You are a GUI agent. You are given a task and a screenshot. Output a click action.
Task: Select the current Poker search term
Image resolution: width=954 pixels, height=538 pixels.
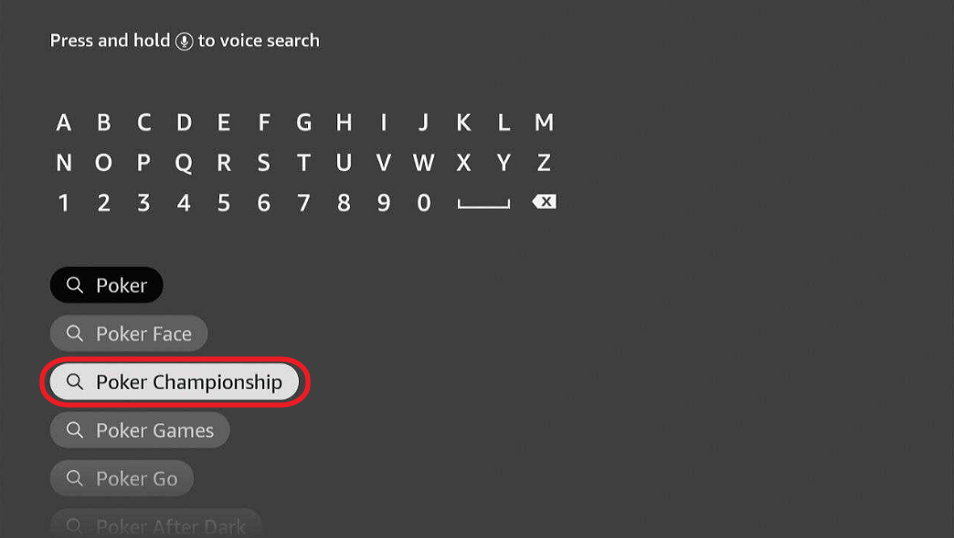click(106, 285)
